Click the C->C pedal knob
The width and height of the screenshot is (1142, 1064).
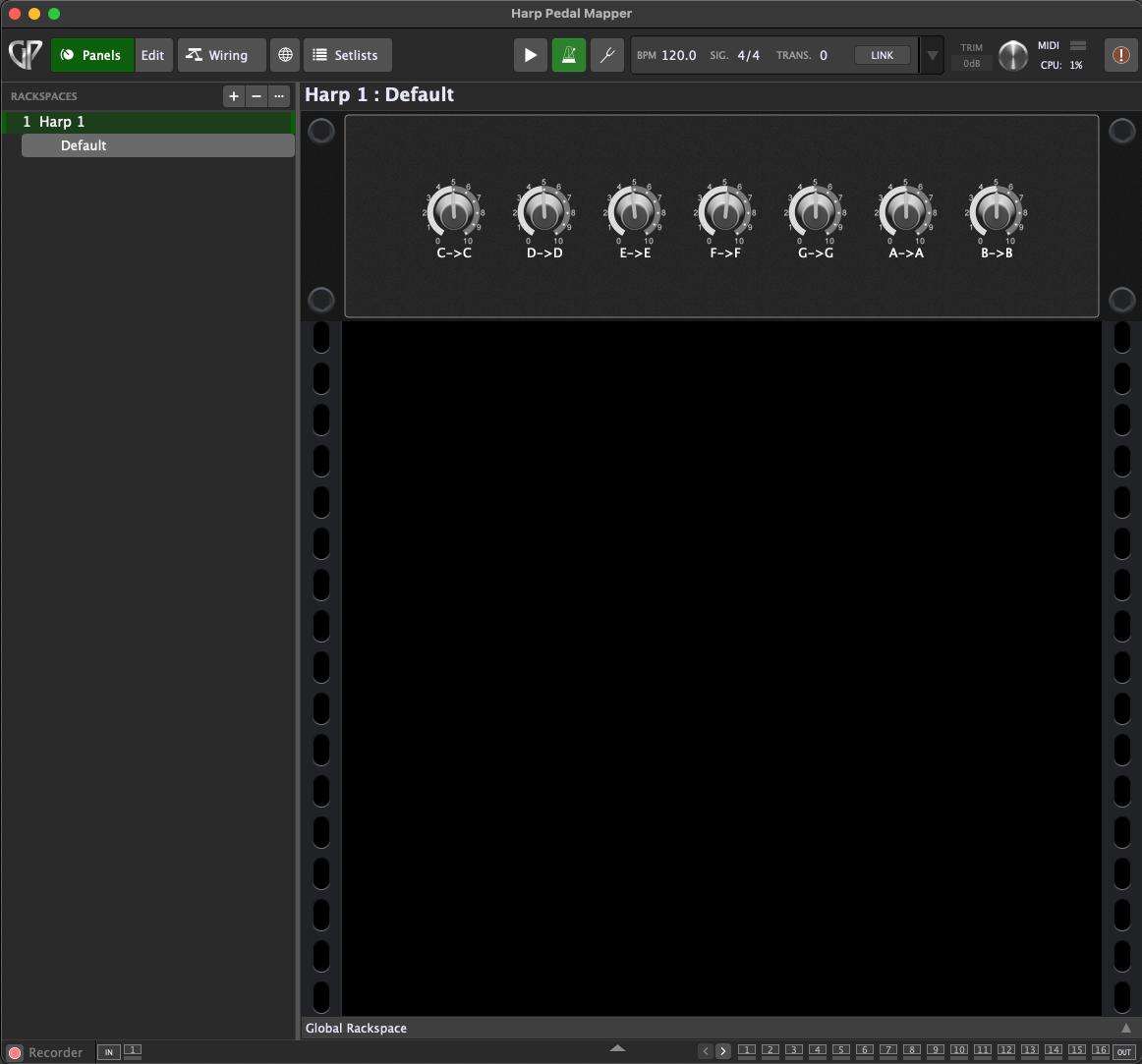pos(453,211)
